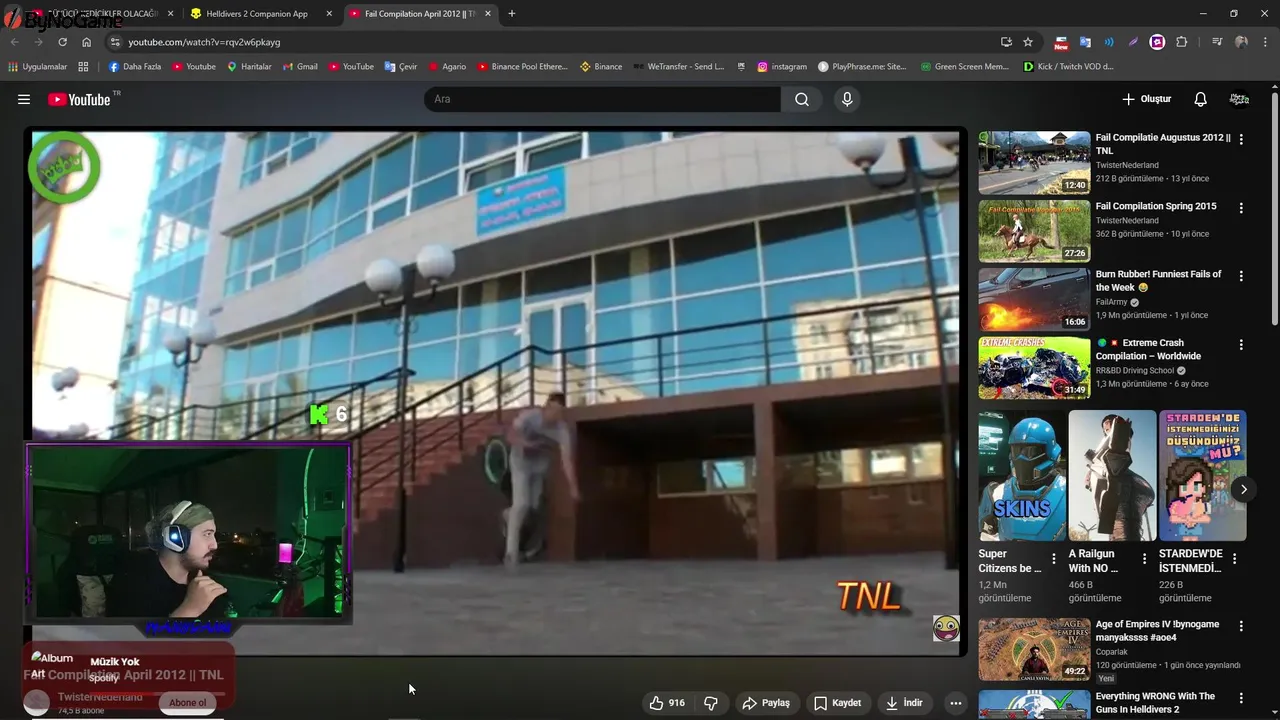Open menu for Age of Empires IV video
The width and height of the screenshot is (1280, 720).
click(1241, 626)
